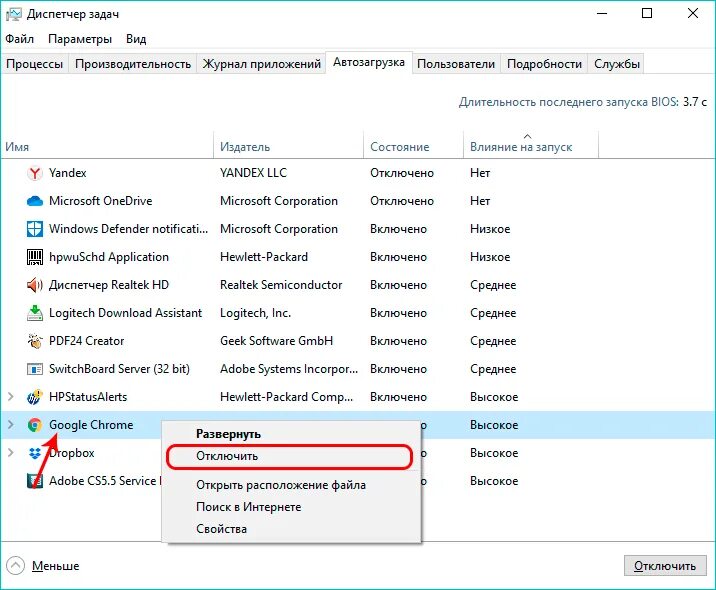716x590 pixels.
Task: Click Низкое impact in Windows Defender row
Action: point(490,229)
